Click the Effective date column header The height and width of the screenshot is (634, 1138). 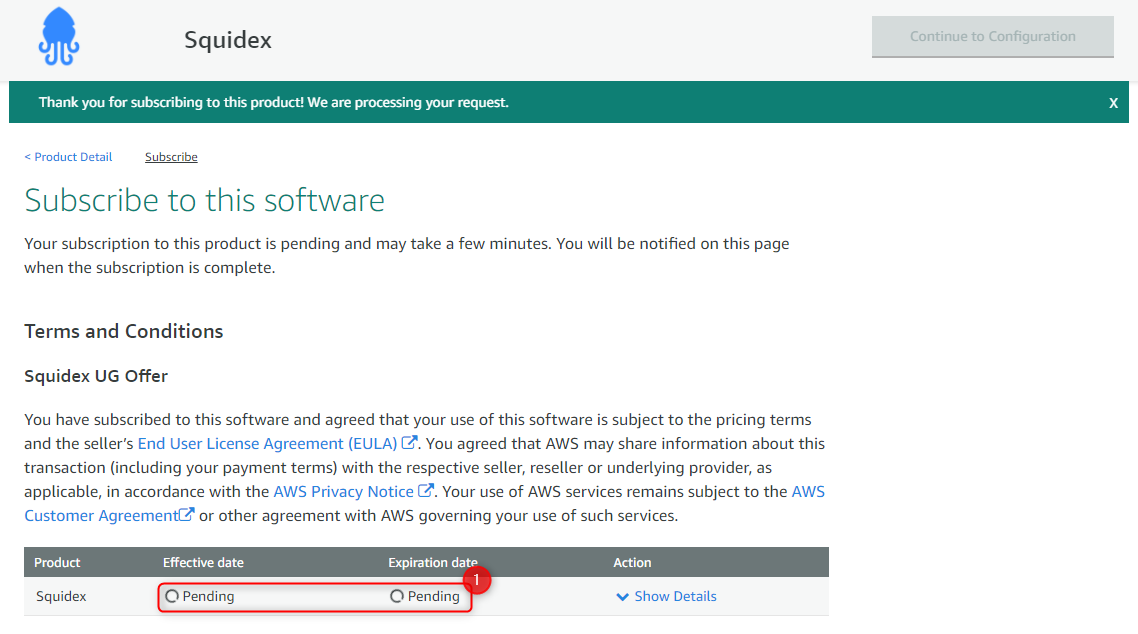(x=203, y=562)
